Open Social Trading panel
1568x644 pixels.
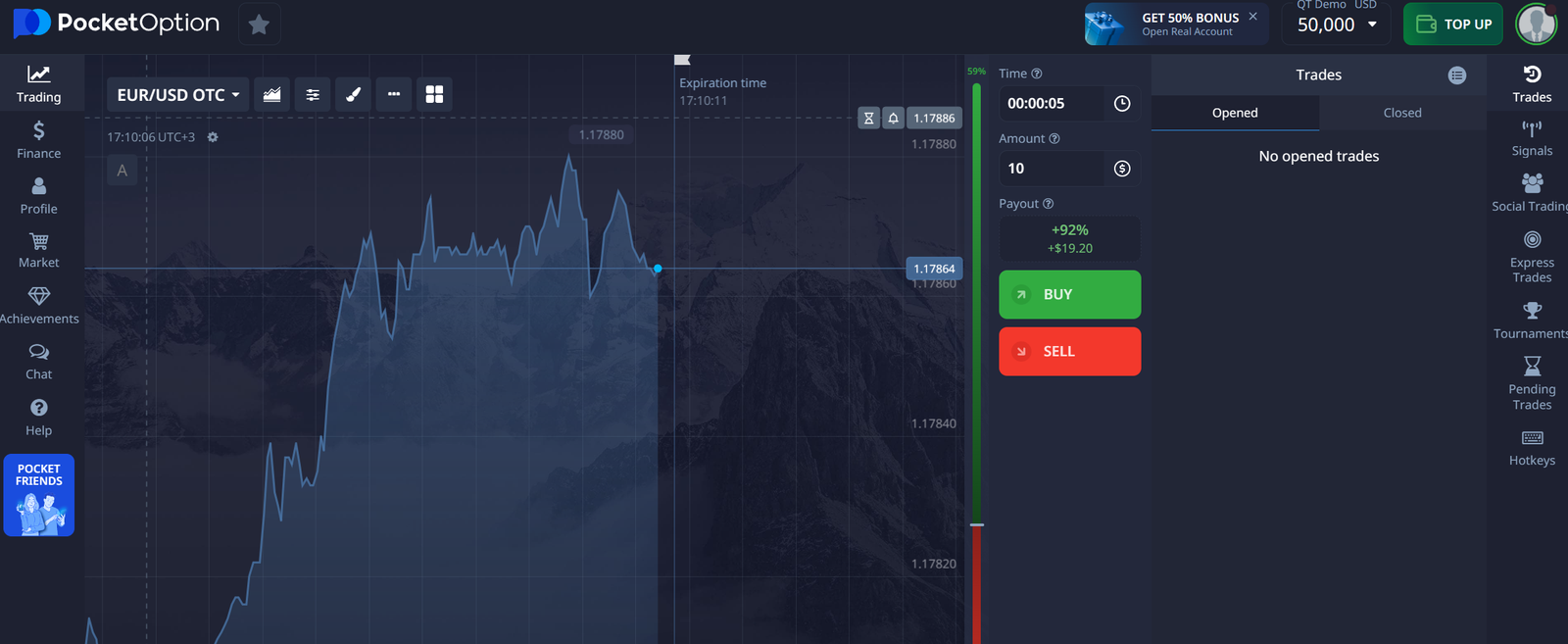point(1532,193)
